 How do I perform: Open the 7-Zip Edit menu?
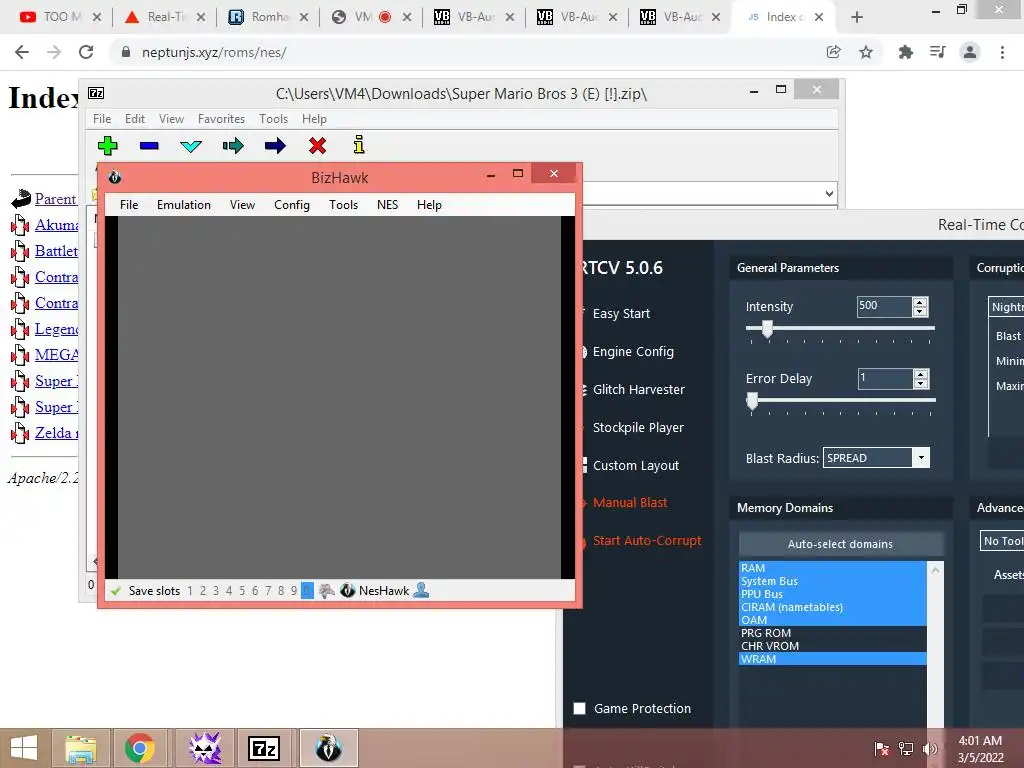point(135,119)
